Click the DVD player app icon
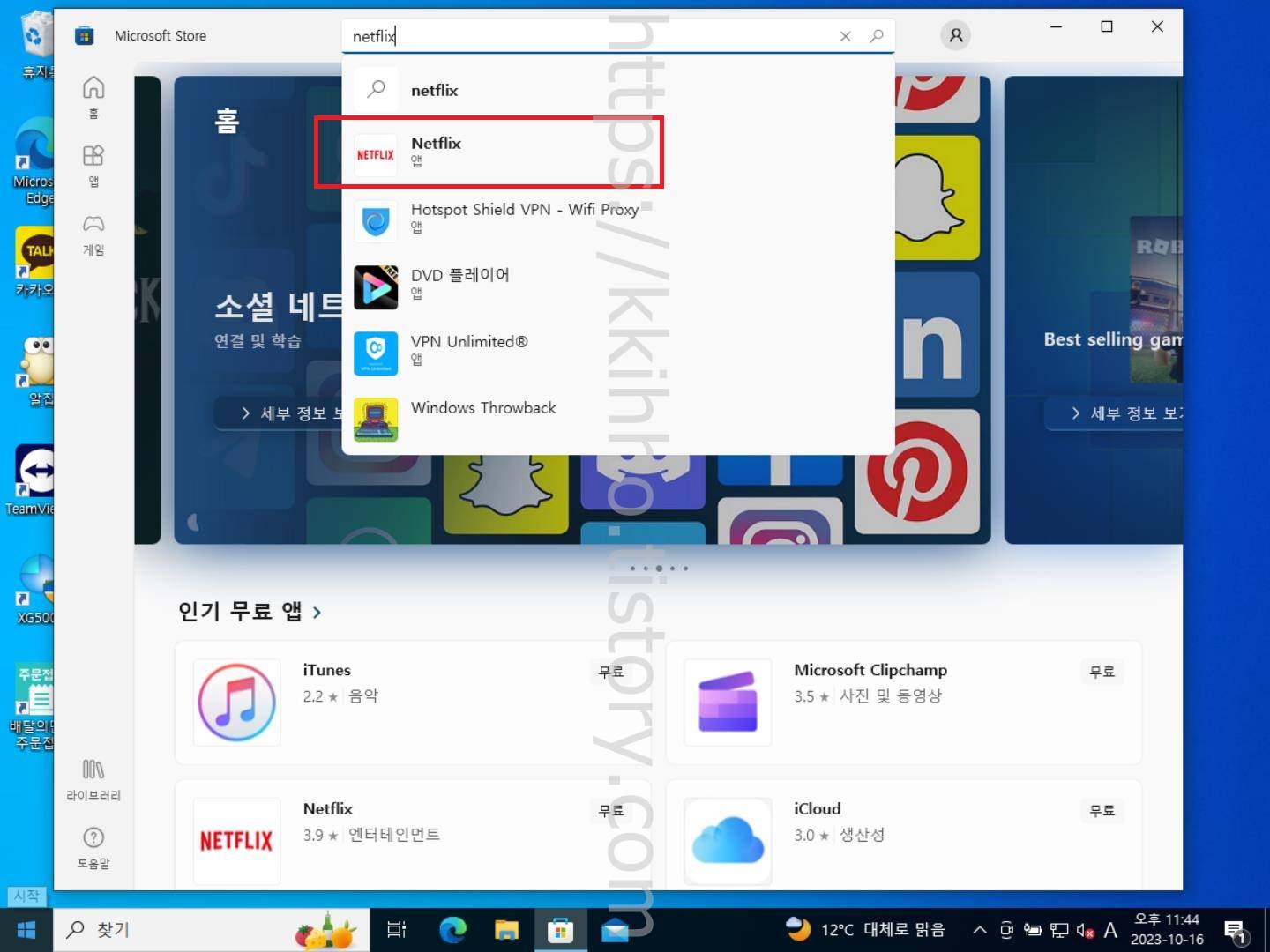 pos(376,287)
